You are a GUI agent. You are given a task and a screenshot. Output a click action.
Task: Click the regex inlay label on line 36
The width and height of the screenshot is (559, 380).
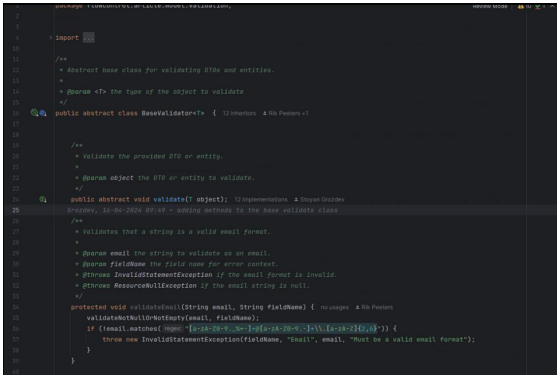[173, 329]
